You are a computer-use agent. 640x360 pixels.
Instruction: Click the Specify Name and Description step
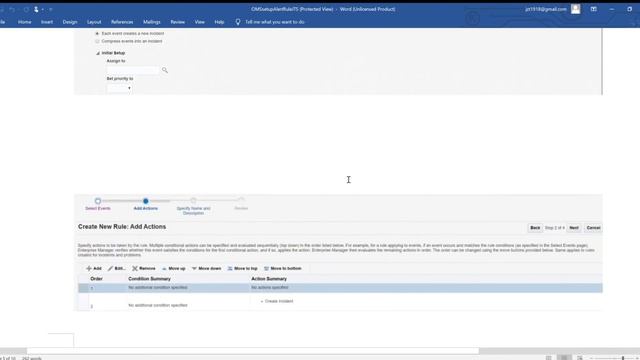(193, 207)
